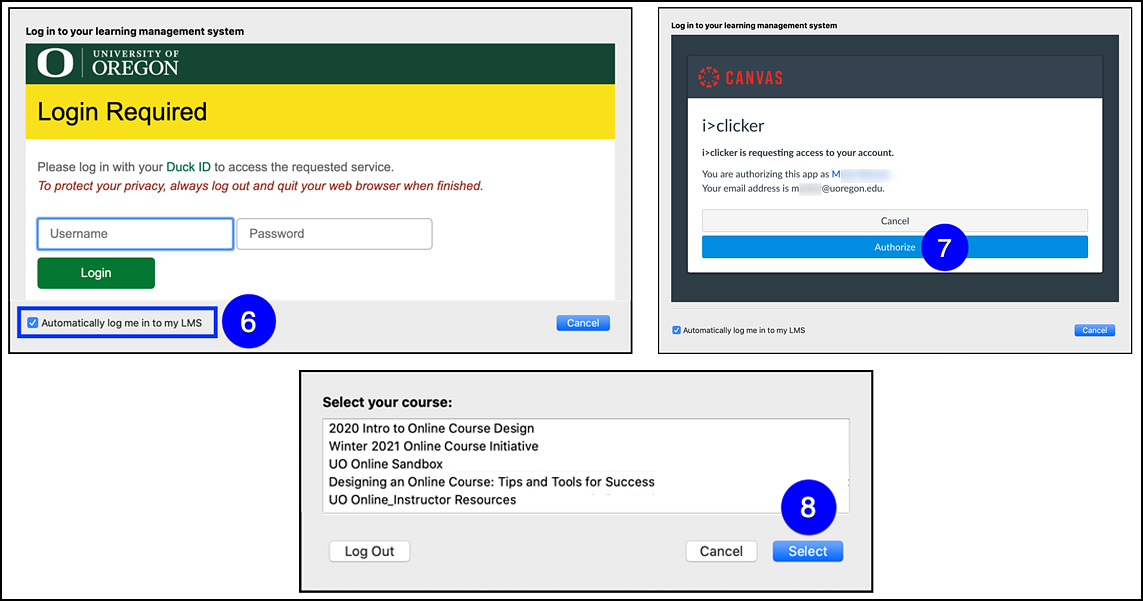
Task: Toggle auto log in checkbox in Canvas window
Action: 676,330
